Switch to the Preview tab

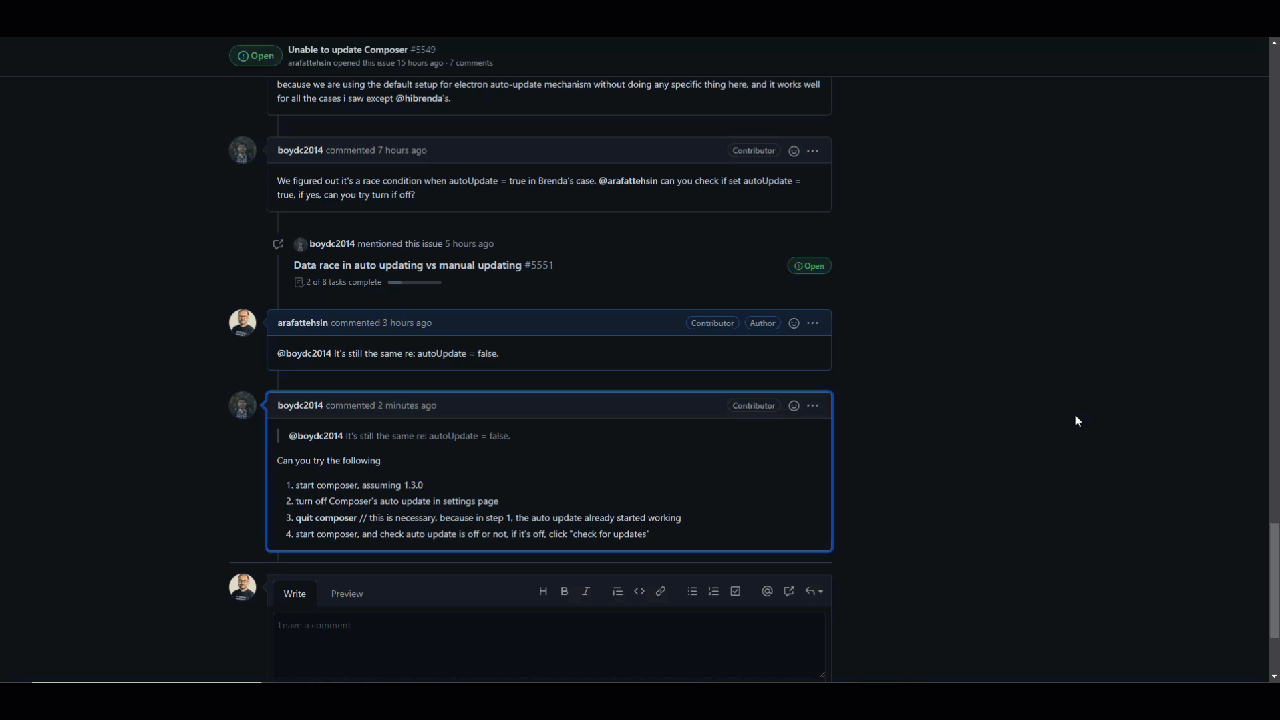(347, 594)
